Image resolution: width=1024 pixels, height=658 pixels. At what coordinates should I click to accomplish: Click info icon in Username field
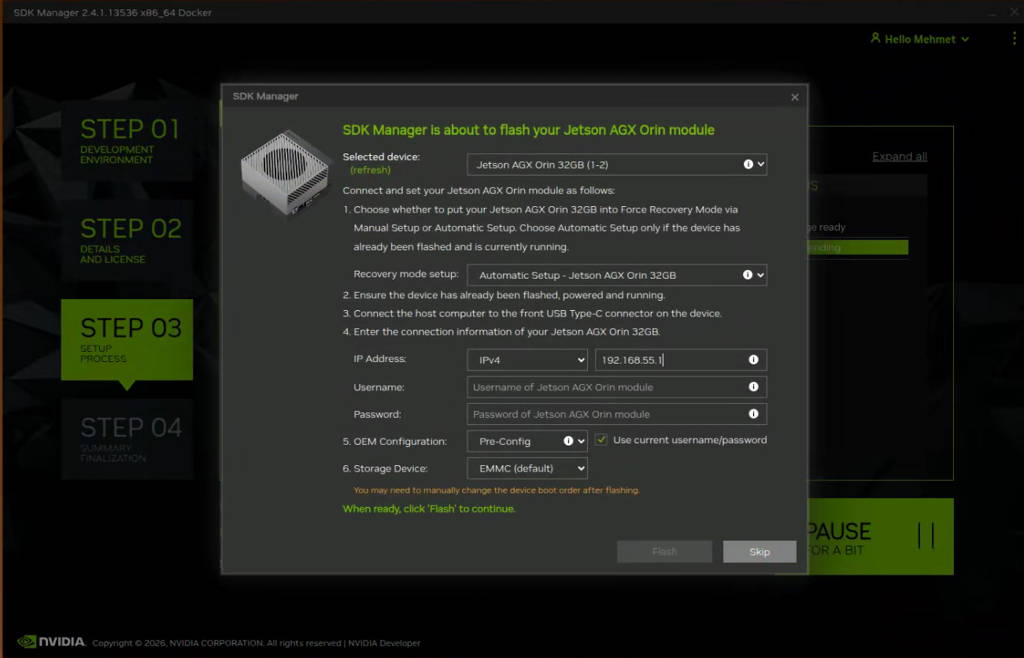point(754,387)
